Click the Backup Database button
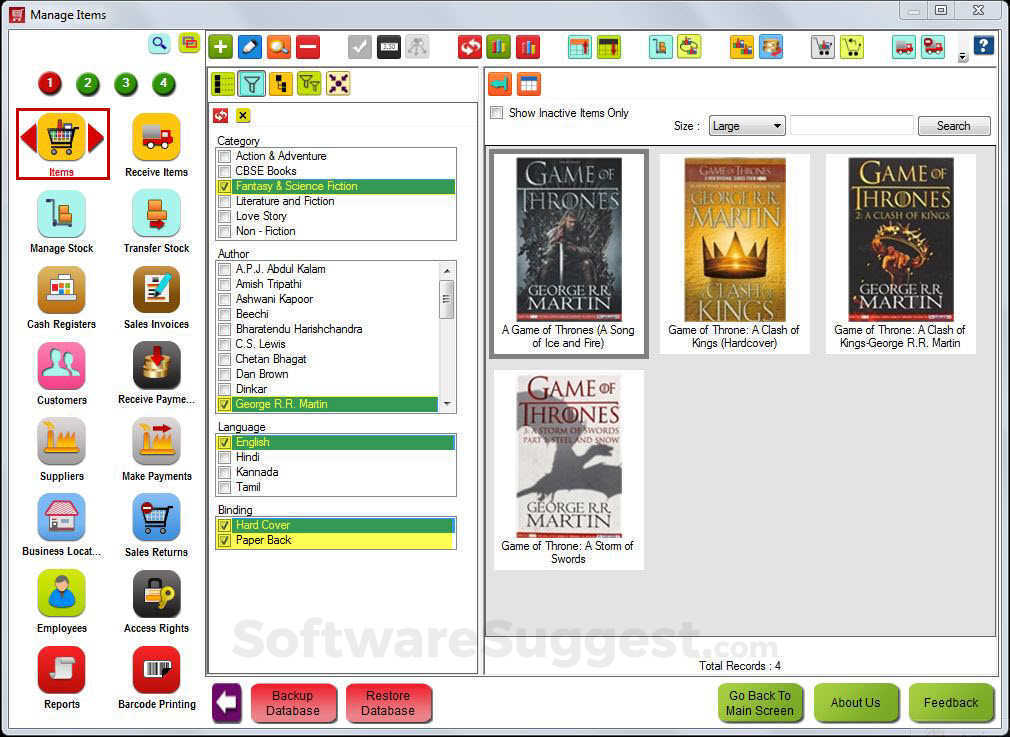Viewport: 1010px width, 737px height. 293,703
